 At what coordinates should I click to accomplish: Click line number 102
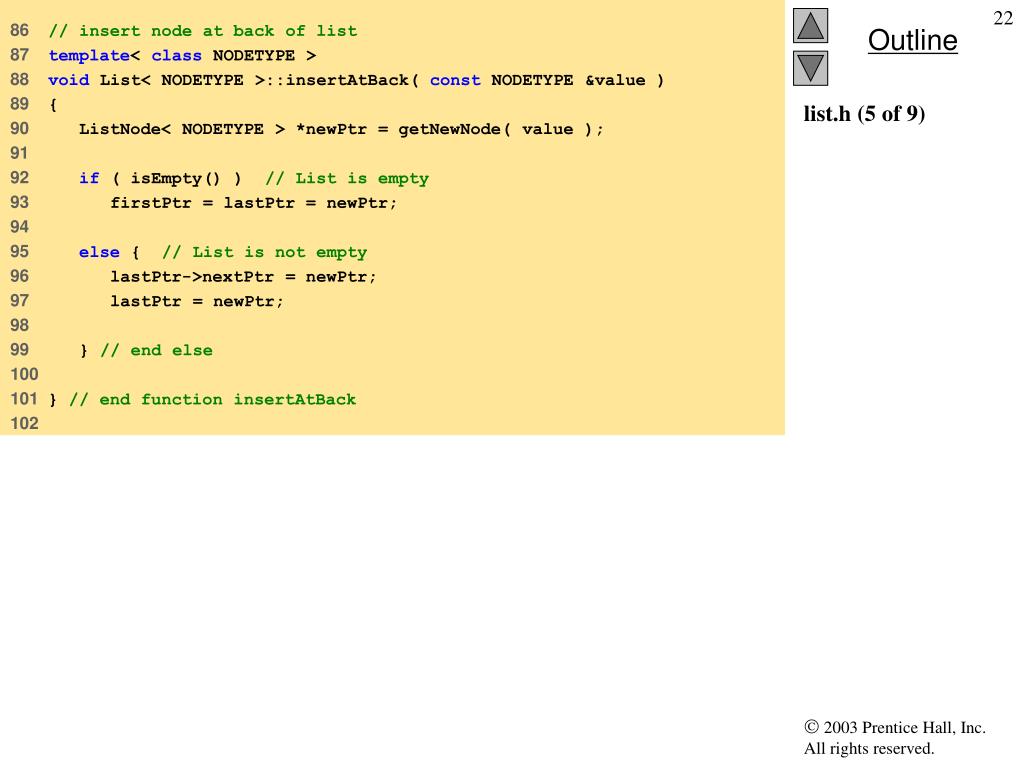pyautogui.click(x=24, y=423)
